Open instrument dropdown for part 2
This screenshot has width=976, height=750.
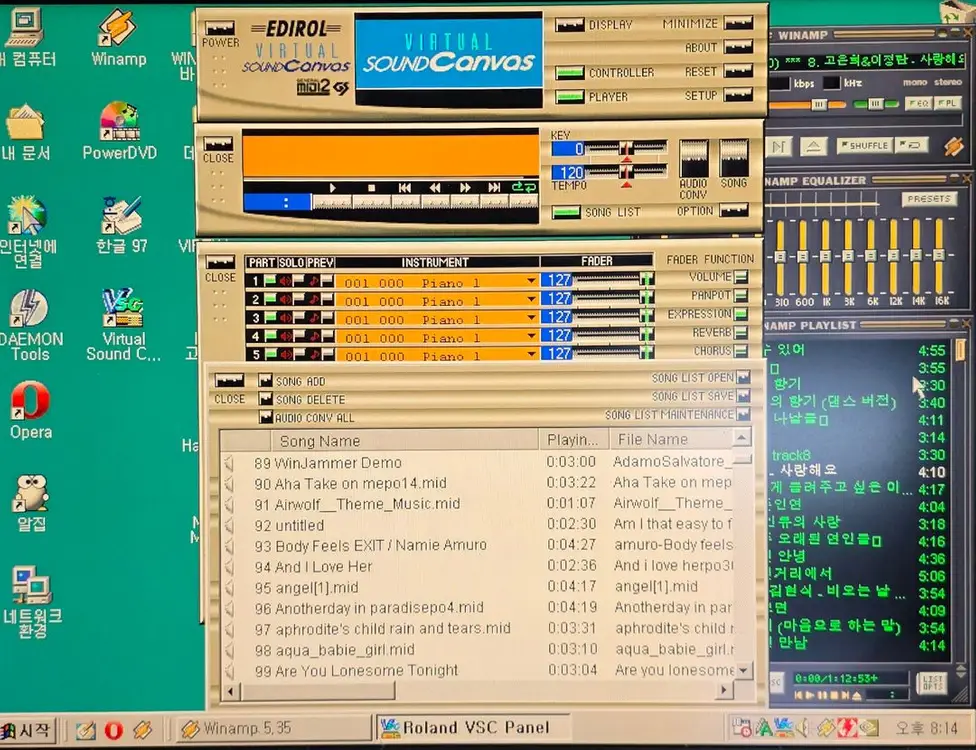(530, 299)
